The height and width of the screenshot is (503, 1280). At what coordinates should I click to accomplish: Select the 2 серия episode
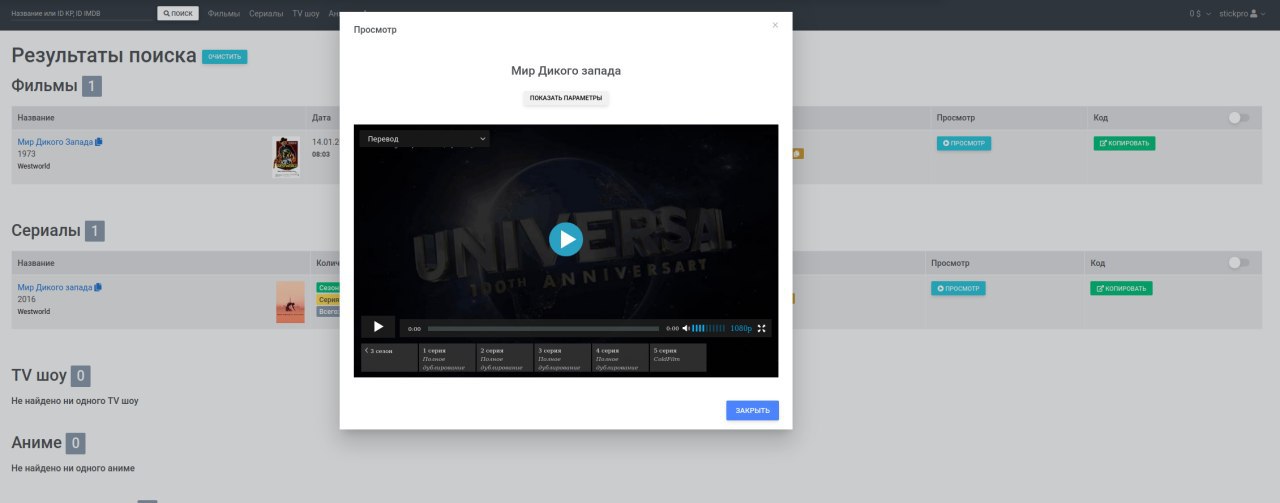(505, 357)
